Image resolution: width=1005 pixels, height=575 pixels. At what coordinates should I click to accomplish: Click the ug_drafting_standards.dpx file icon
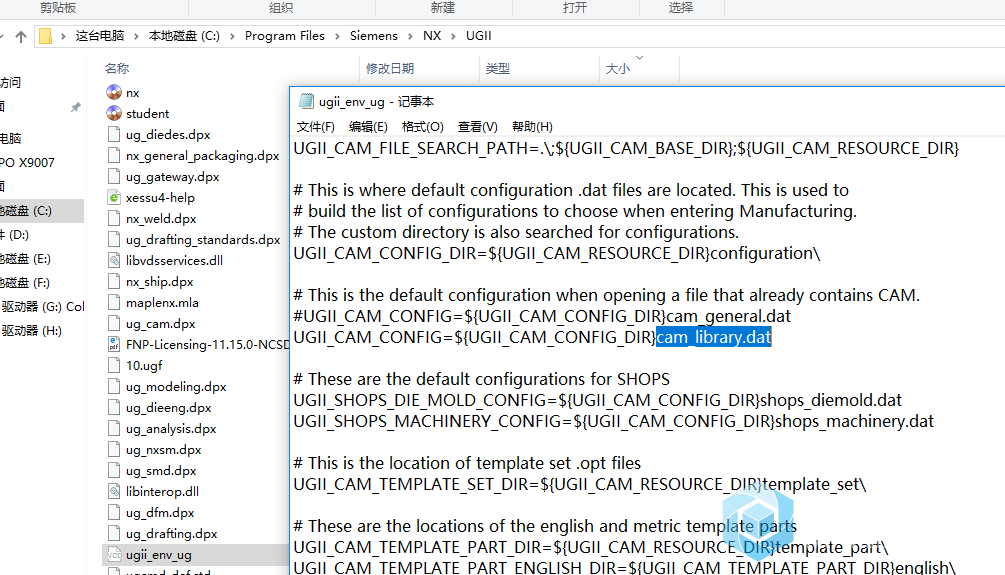[114, 240]
